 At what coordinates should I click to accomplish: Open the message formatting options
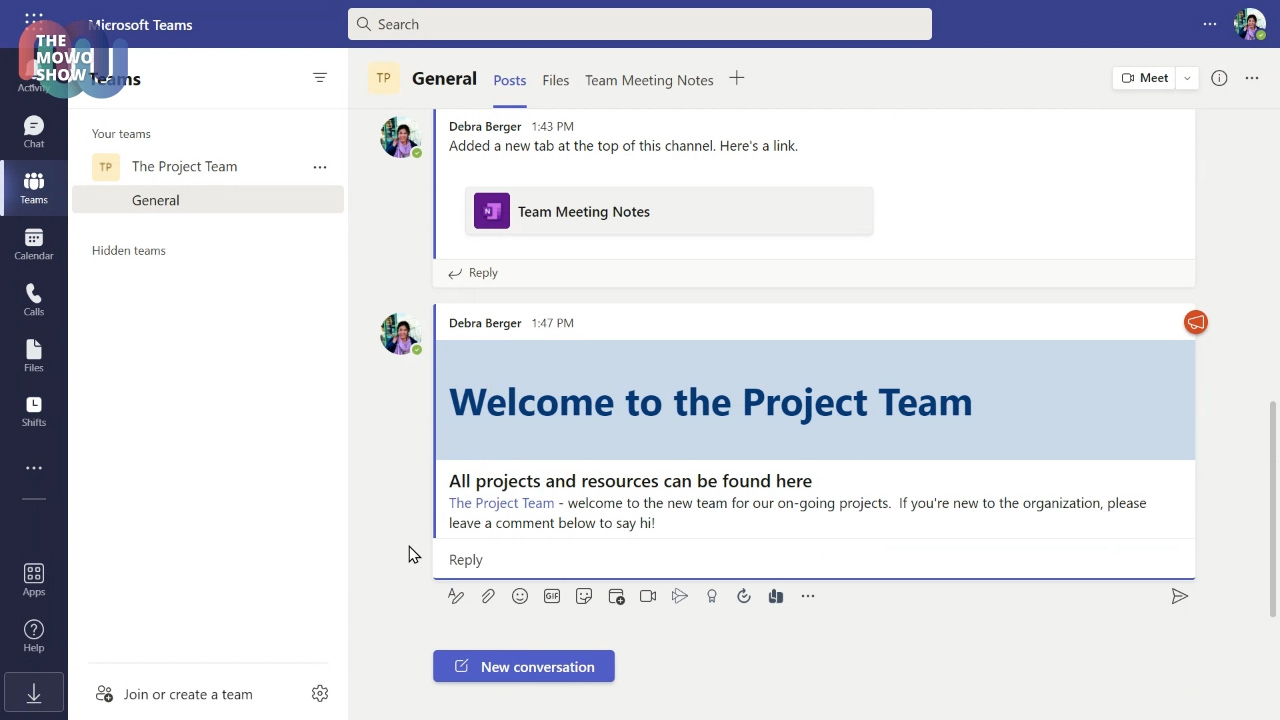(456, 596)
